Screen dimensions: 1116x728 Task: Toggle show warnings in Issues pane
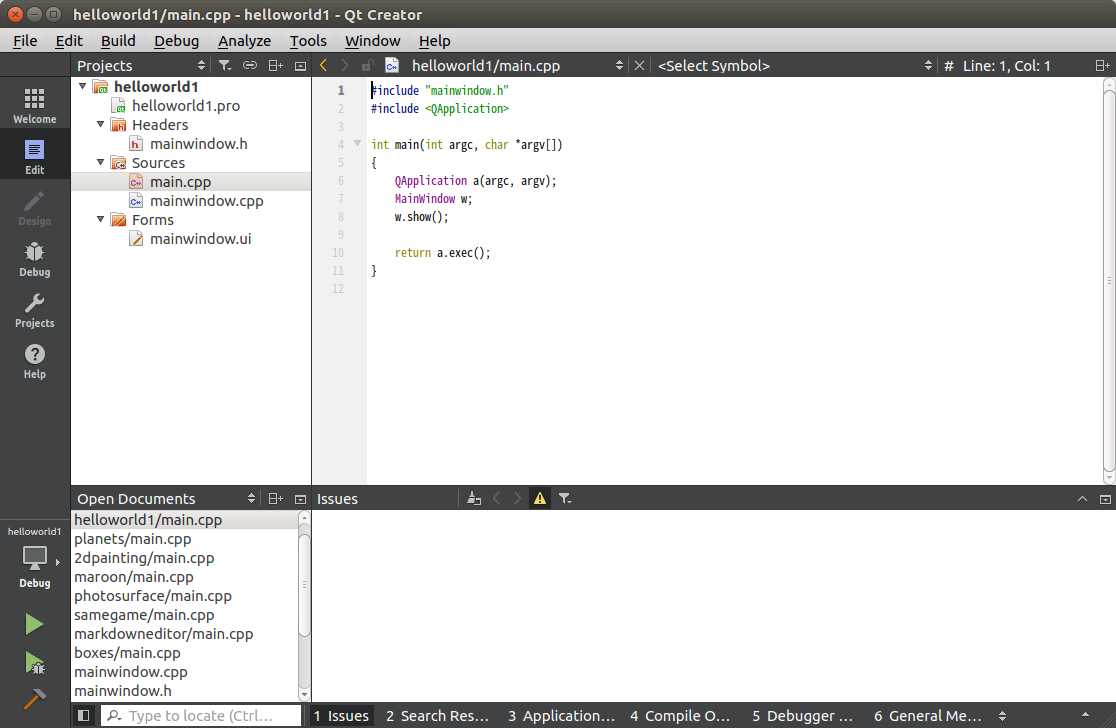pyautogui.click(x=540, y=499)
